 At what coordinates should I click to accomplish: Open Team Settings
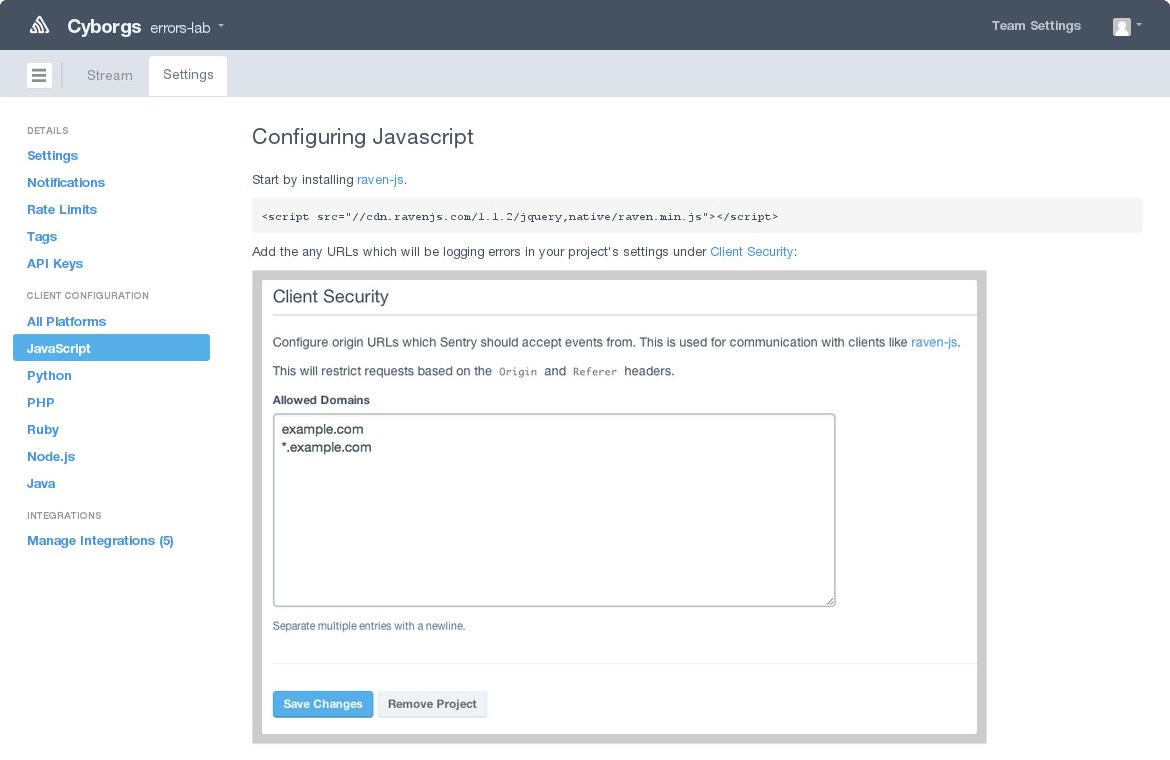click(x=1036, y=25)
